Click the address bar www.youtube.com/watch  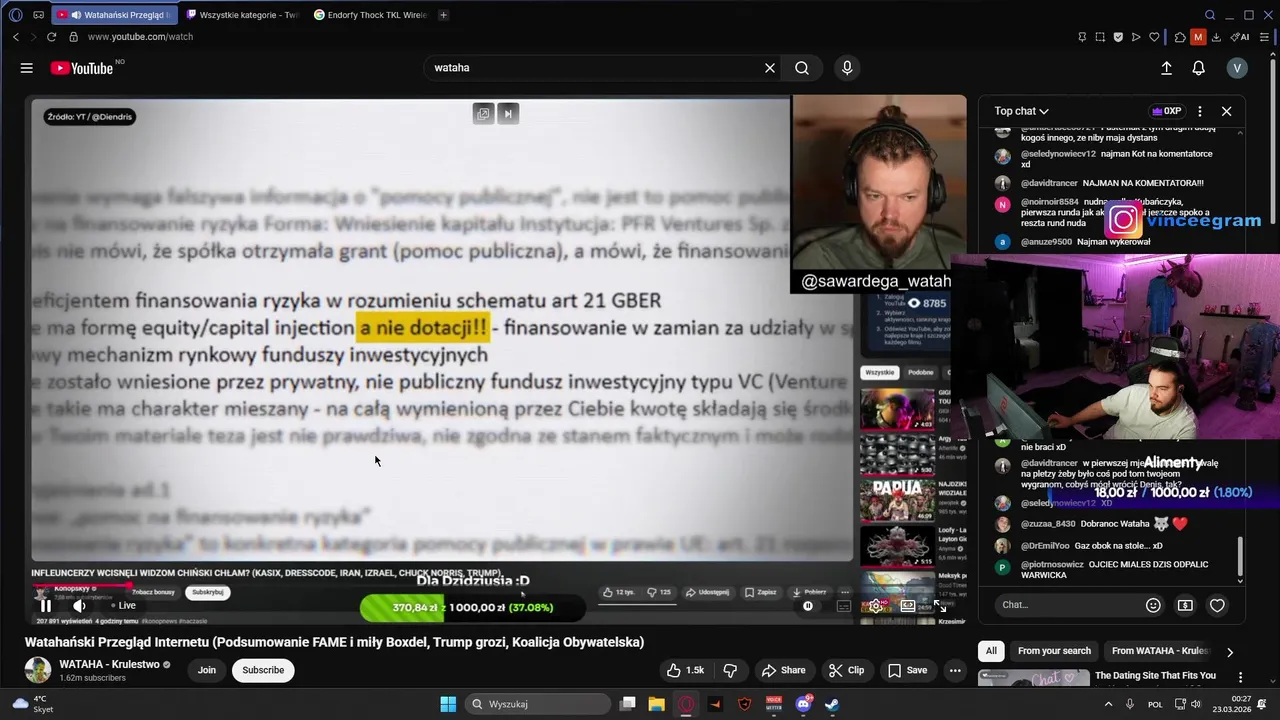[140, 37]
